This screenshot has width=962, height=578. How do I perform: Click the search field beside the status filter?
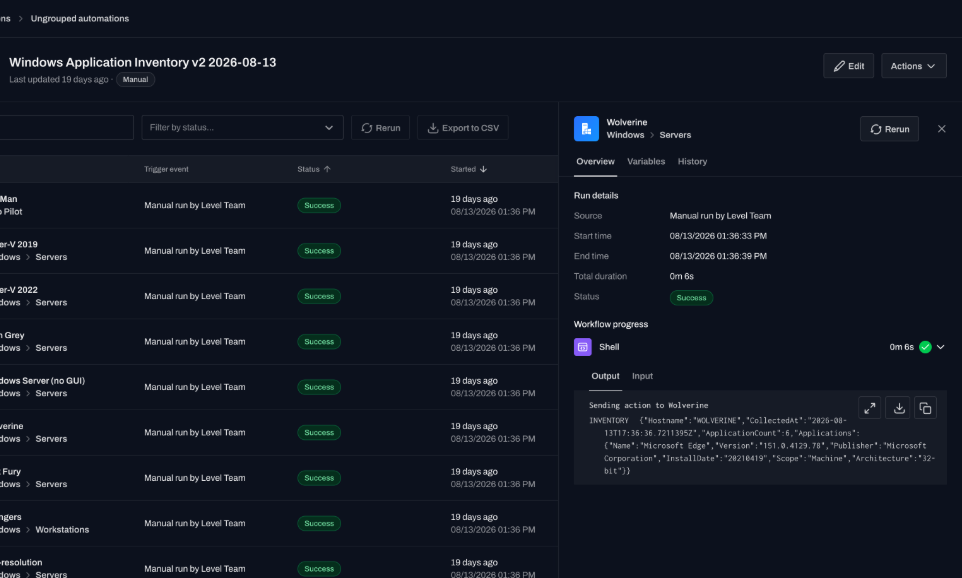(66, 128)
